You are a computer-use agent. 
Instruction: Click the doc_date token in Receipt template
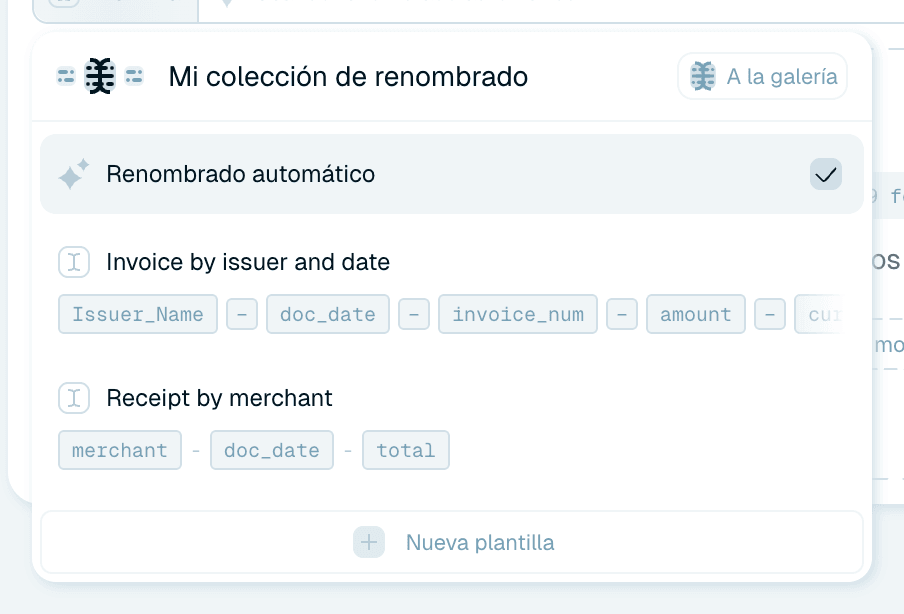coord(272,450)
